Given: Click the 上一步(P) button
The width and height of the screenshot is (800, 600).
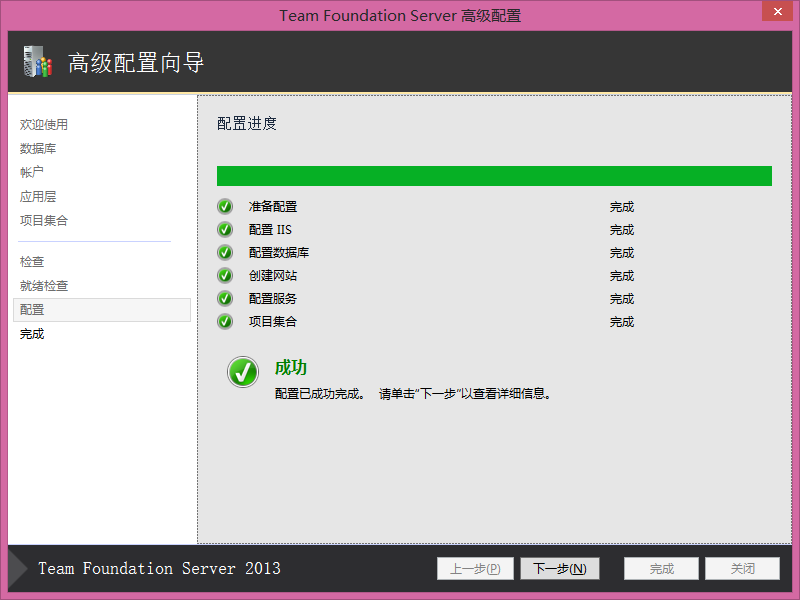Looking at the screenshot, I should point(475,568).
